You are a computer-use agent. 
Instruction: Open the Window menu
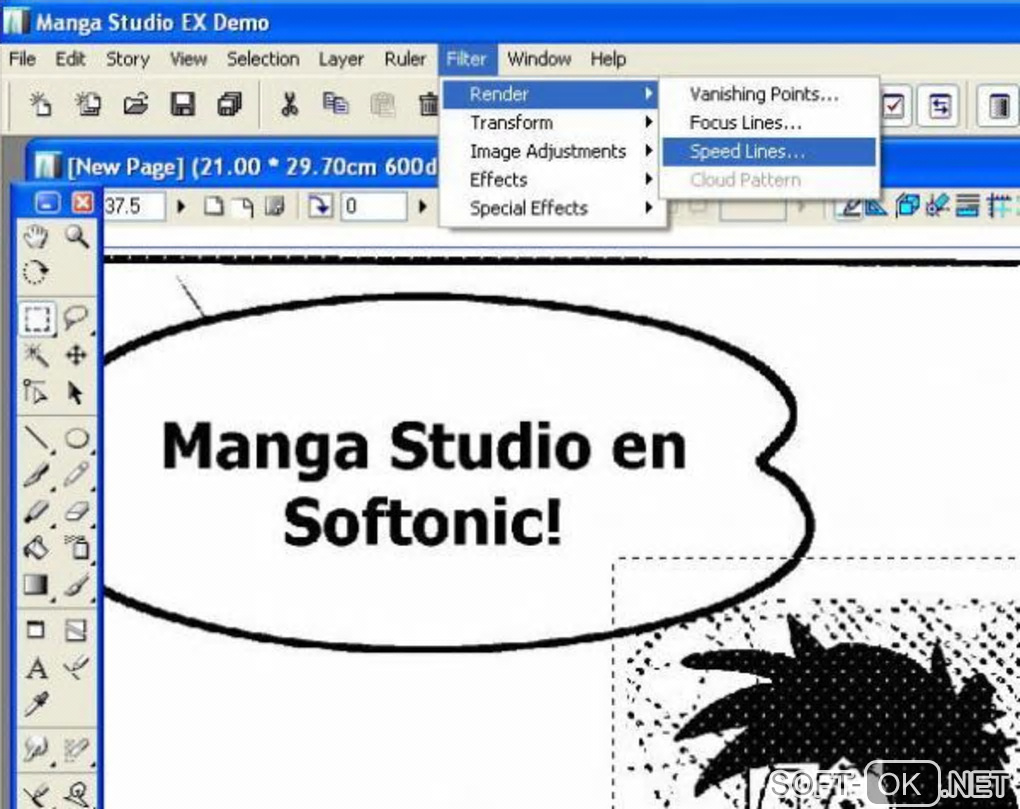[x=539, y=59]
